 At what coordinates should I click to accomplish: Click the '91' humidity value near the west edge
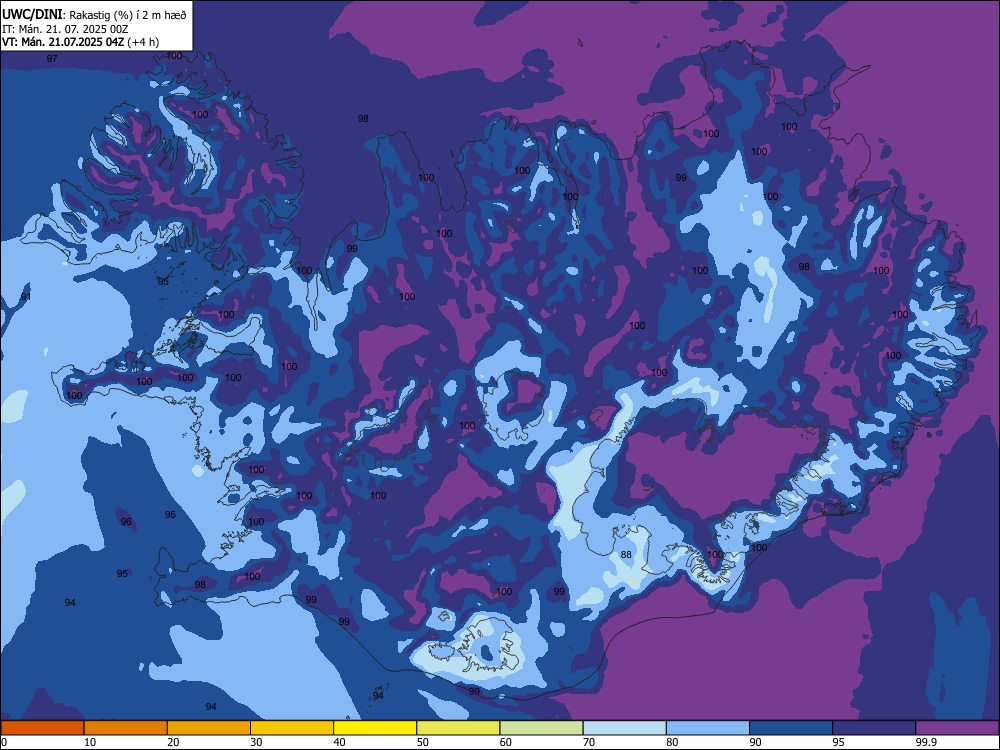pyautogui.click(x=26, y=297)
